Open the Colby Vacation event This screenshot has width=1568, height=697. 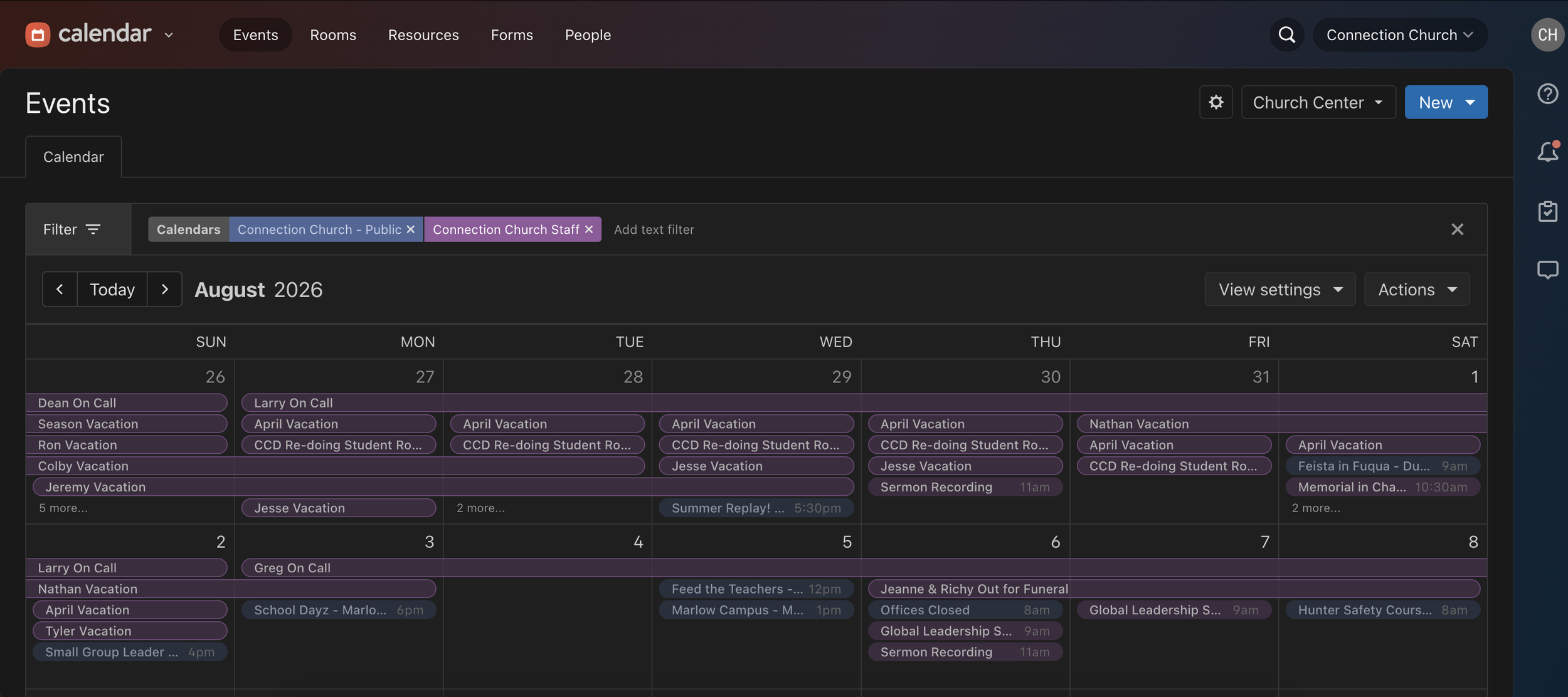[336, 466]
